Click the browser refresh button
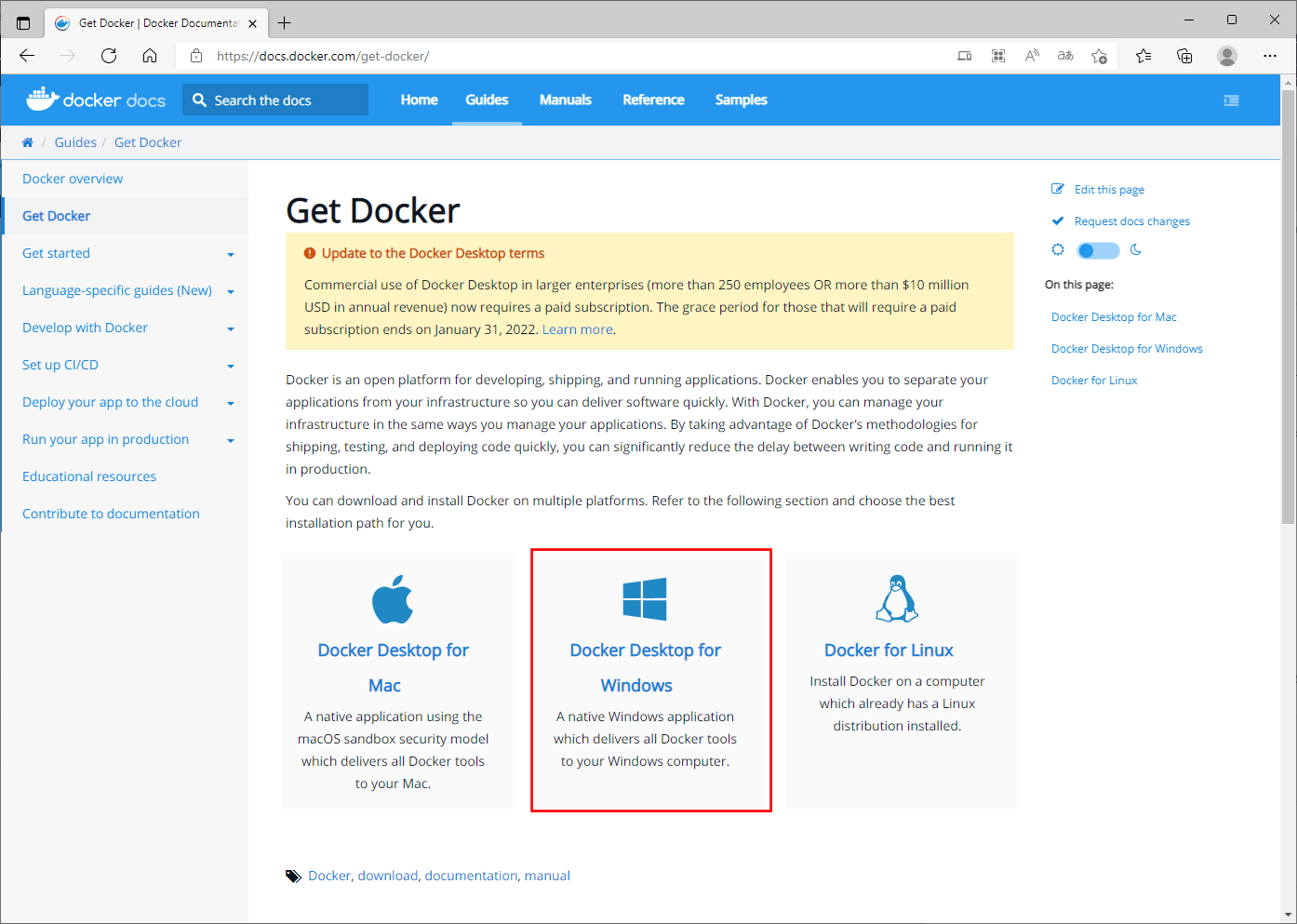Screen dimensions: 1297x924 109,56
